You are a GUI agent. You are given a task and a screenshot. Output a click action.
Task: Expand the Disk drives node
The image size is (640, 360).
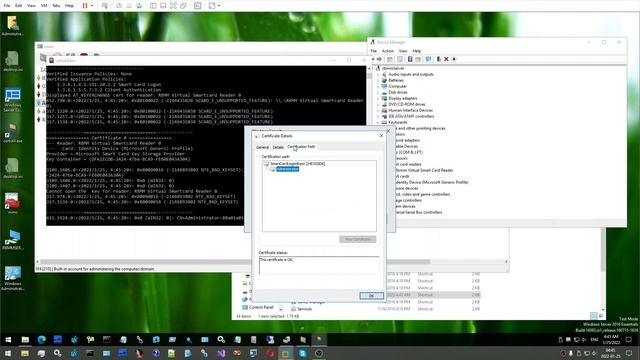click(x=378, y=93)
